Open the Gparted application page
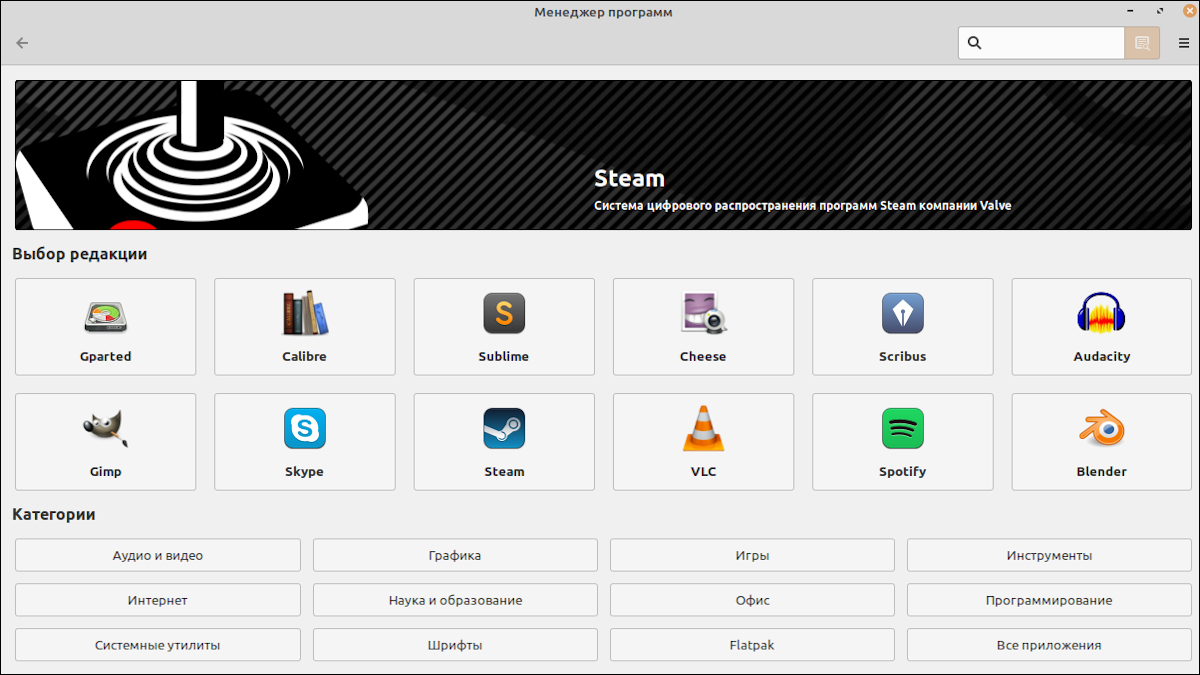This screenshot has height=675, width=1200. click(105, 327)
